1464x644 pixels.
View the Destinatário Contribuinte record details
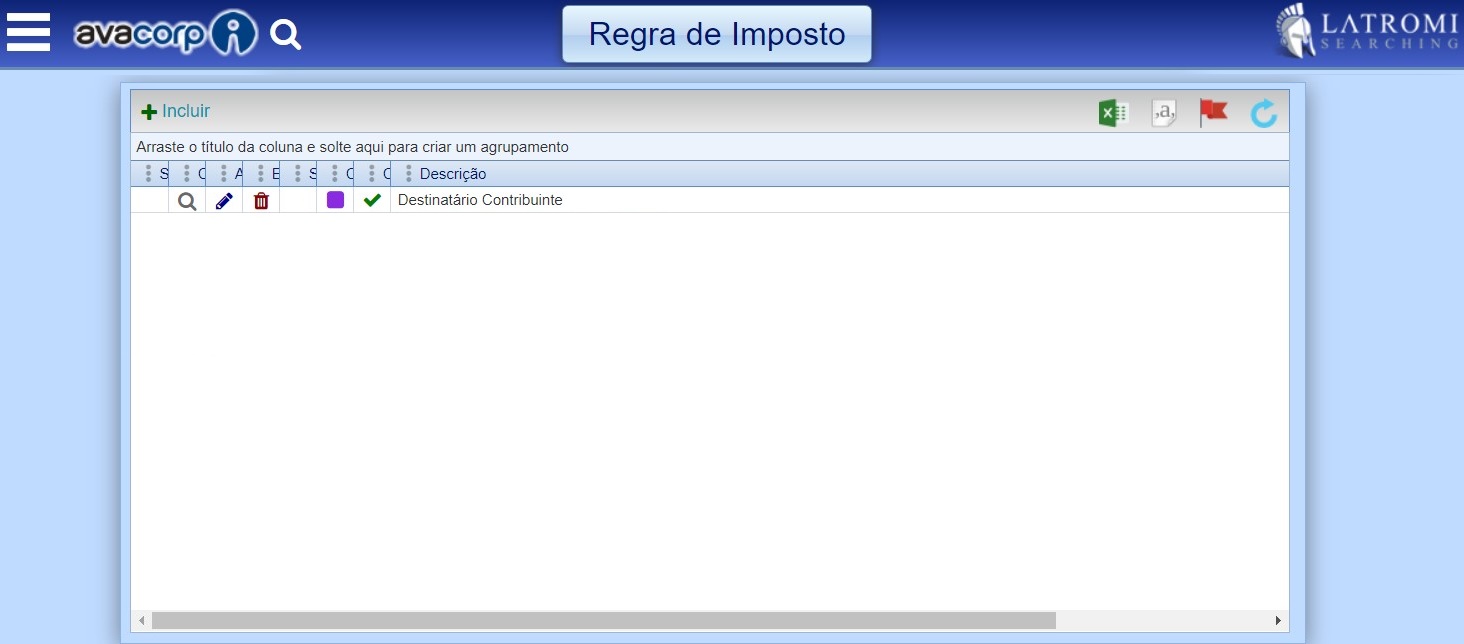point(187,201)
